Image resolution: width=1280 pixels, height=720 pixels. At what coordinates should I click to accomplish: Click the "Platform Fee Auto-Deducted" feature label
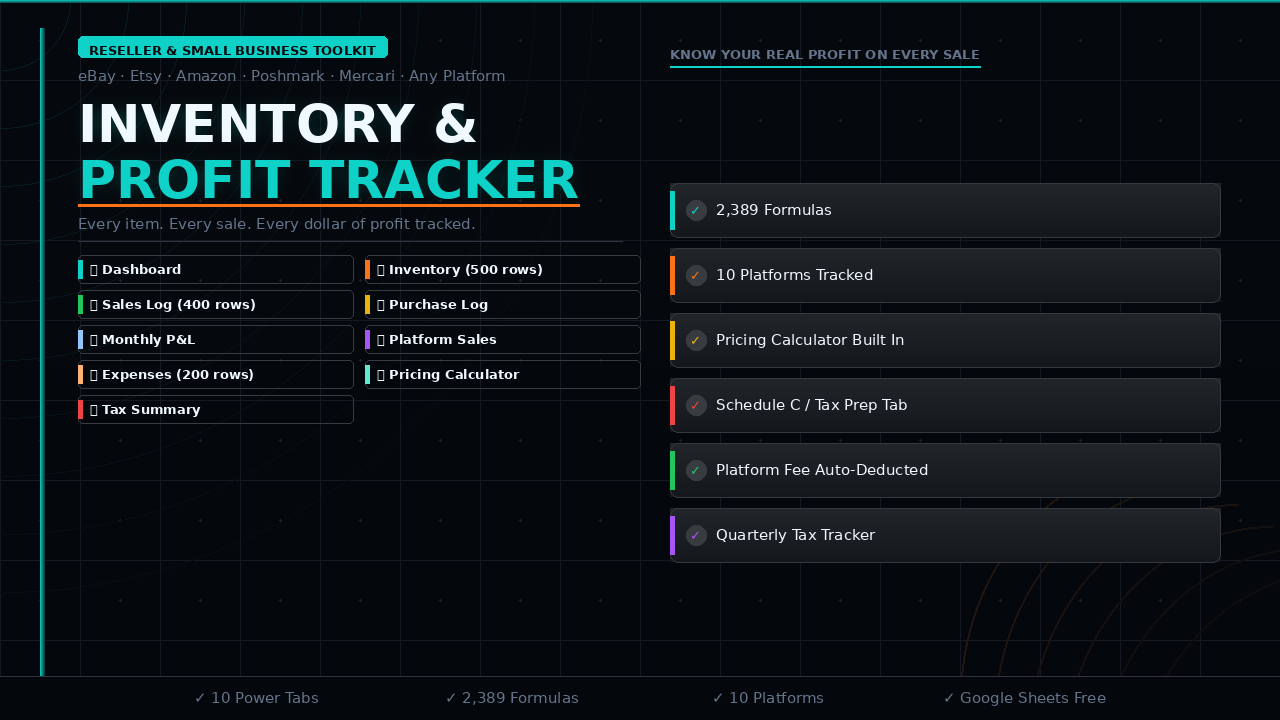point(822,470)
